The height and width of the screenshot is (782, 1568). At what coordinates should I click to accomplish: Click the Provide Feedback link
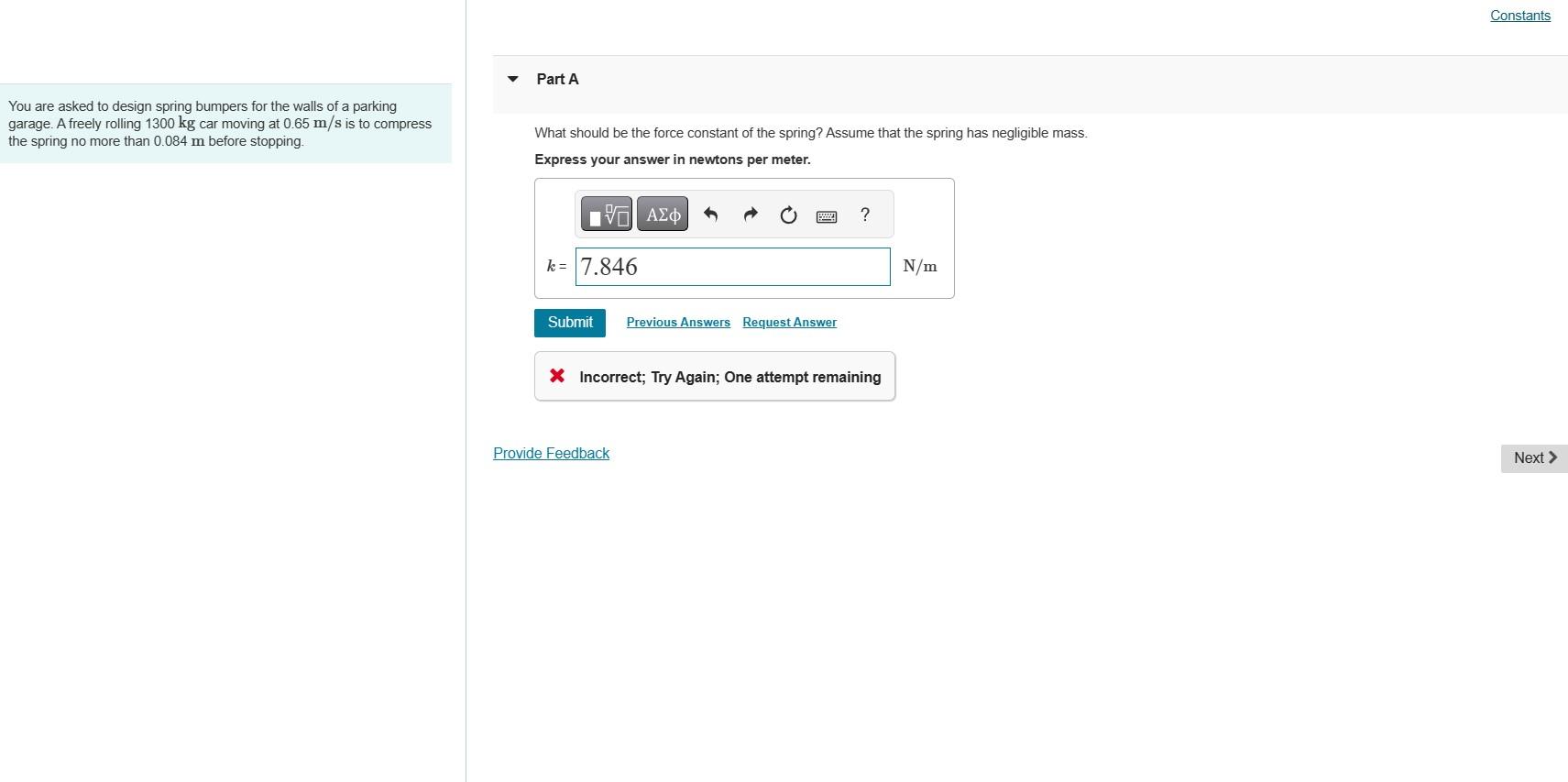click(x=551, y=454)
